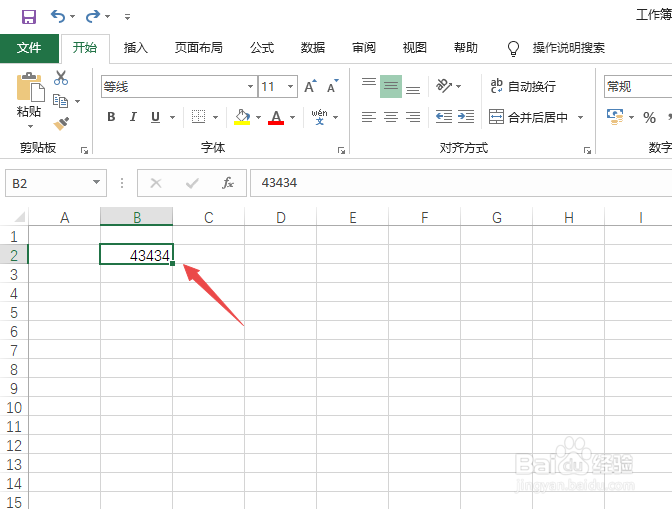Viewport: 672px width, 509px height.
Task: Open the Undo history dropdown arrow
Action: coord(72,17)
